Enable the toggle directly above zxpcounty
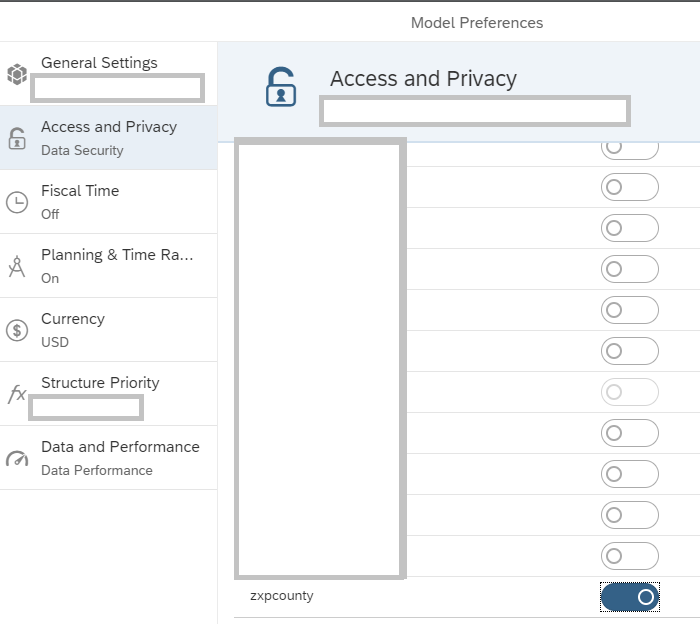Viewport: 700px width, 624px height. point(630,556)
